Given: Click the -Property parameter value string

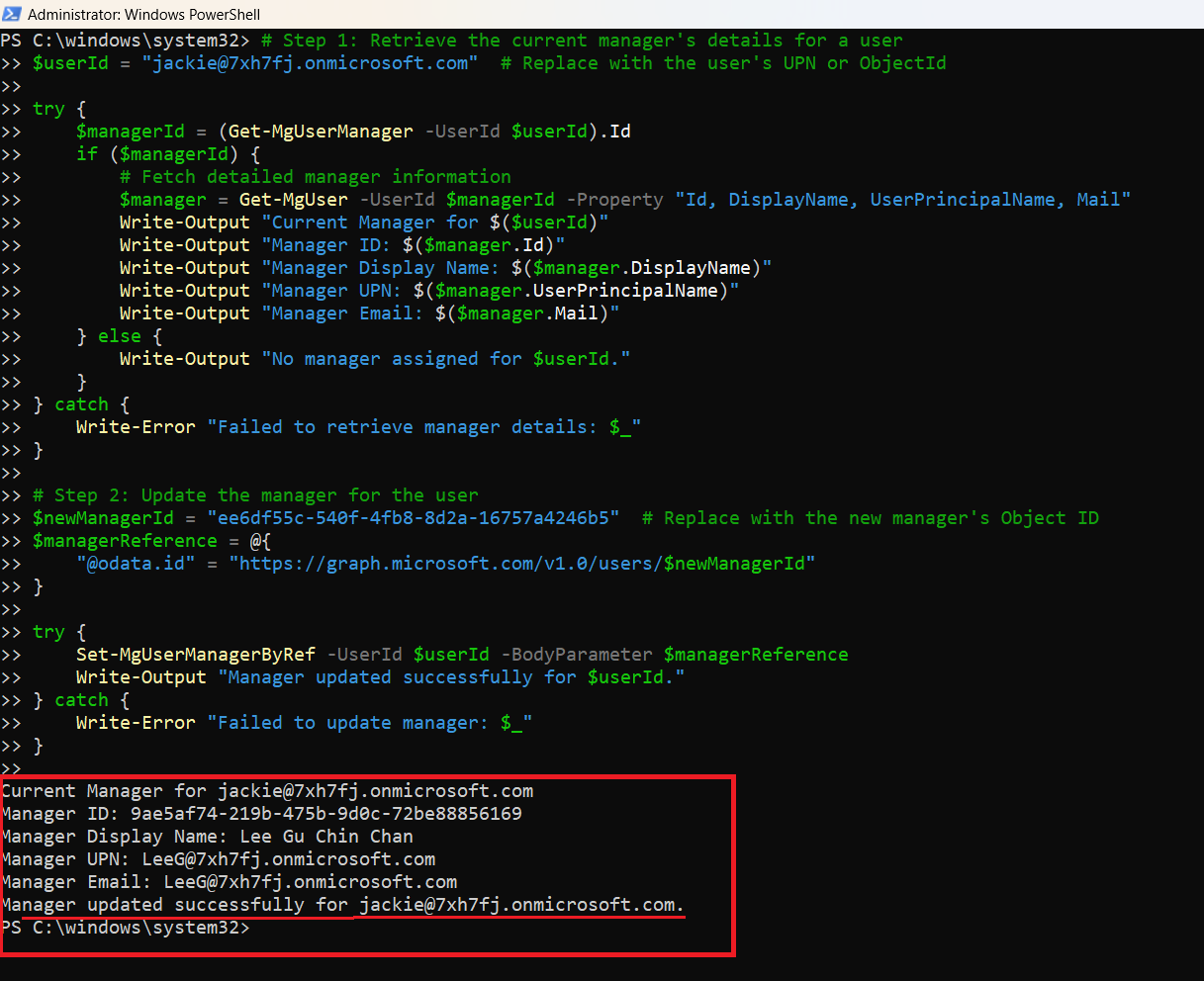Looking at the screenshot, I should click(902, 200).
